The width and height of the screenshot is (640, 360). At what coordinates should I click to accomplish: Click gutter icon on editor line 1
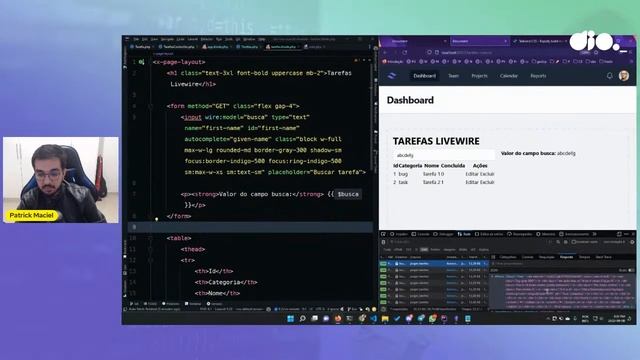141,62
